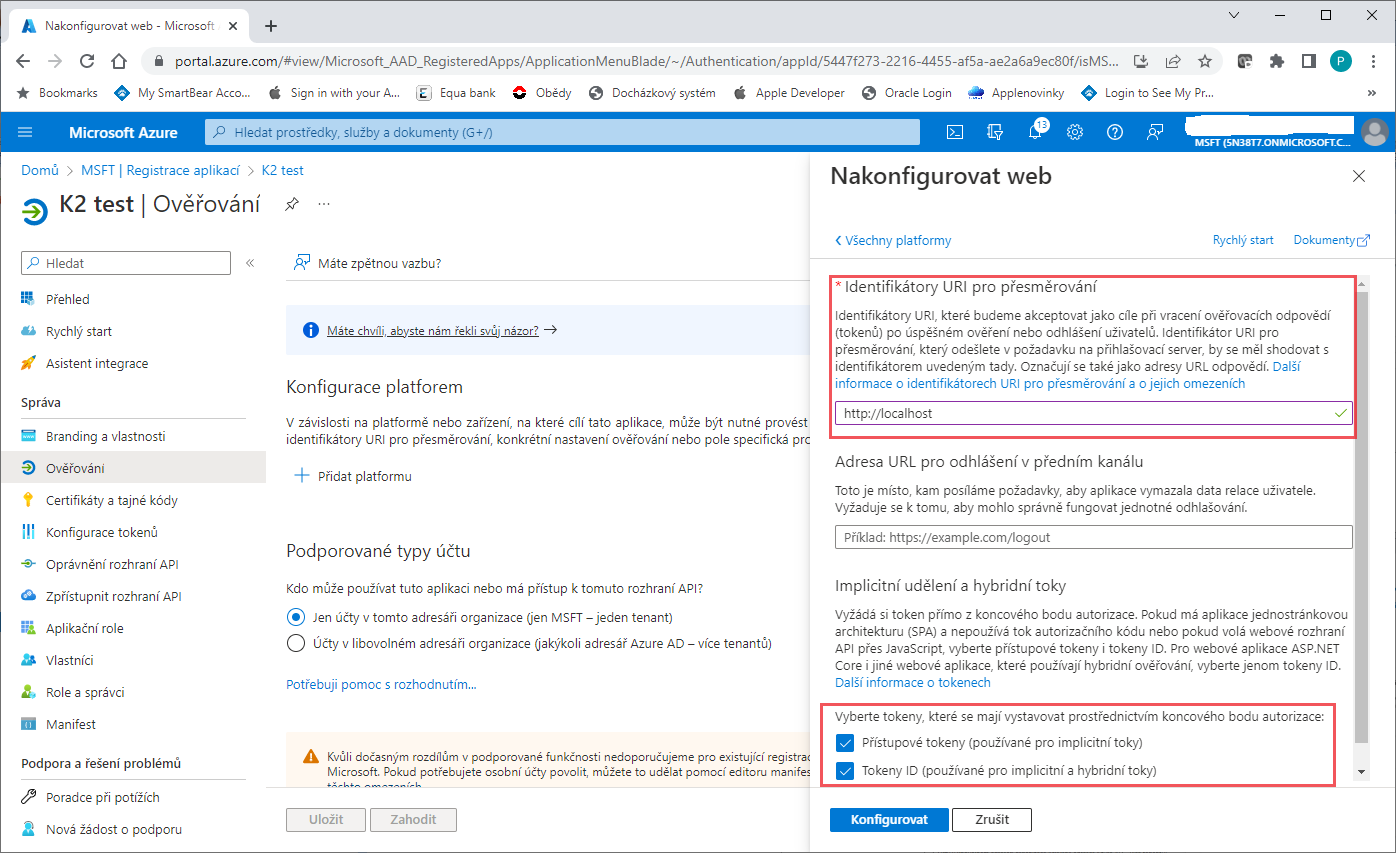This screenshot has width=1396, height=853.
Task: Reload the browser page
Action: [87, 61]
